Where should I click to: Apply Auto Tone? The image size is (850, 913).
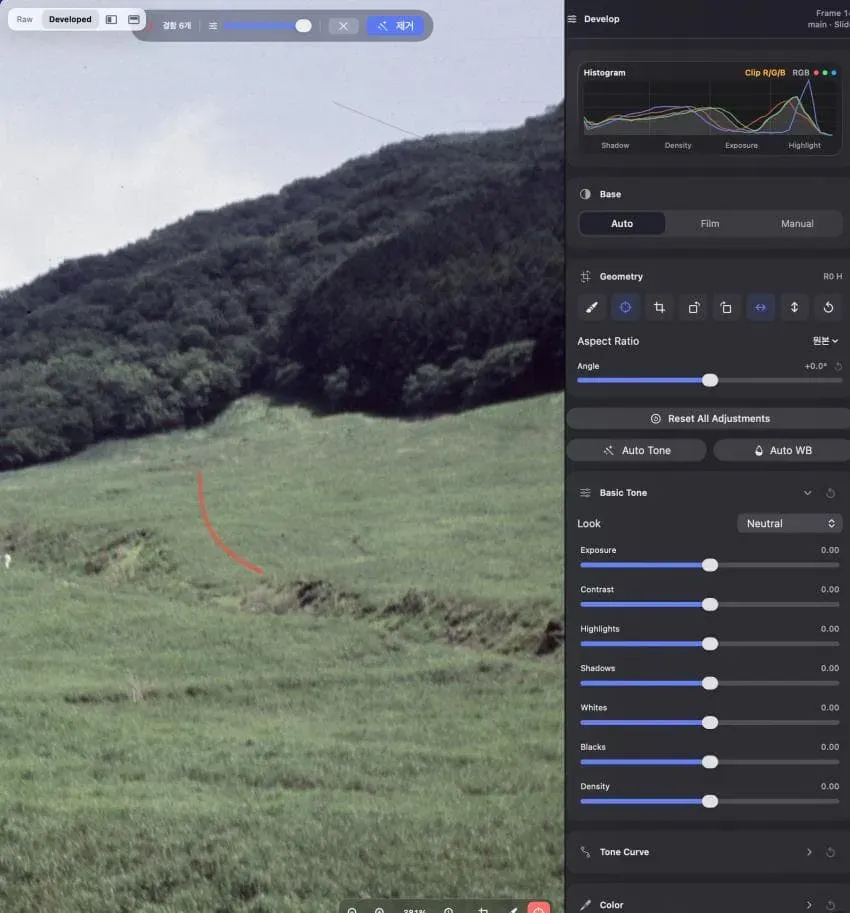click(637, 451)
